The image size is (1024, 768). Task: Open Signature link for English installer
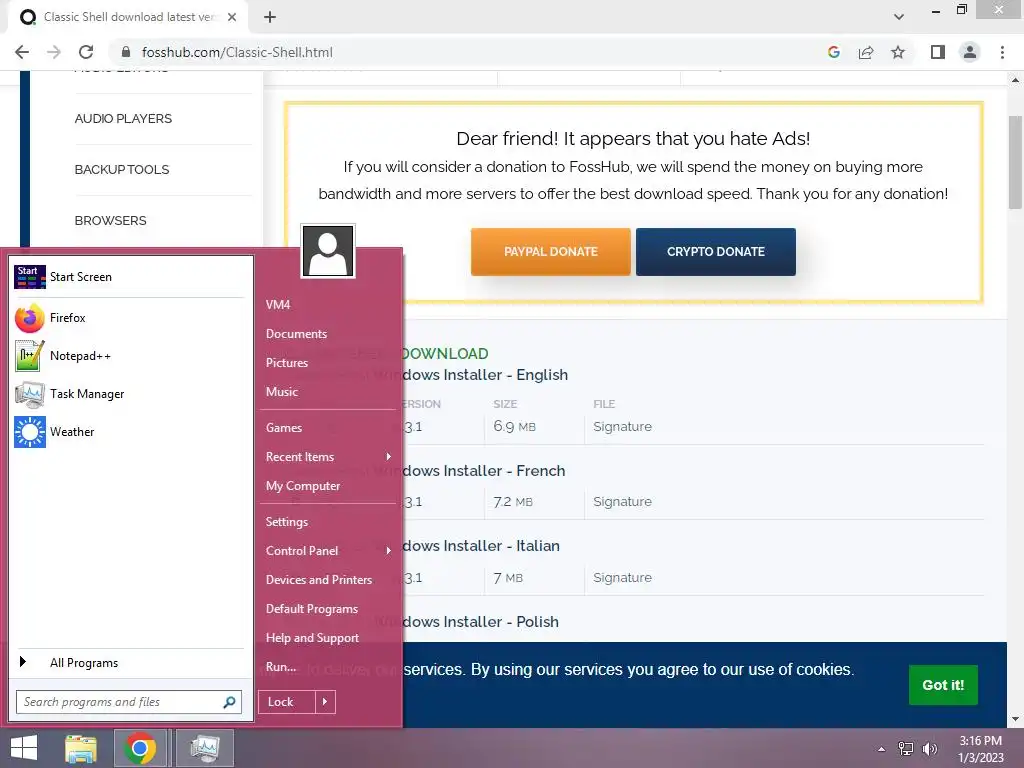[x=622, y=426]
